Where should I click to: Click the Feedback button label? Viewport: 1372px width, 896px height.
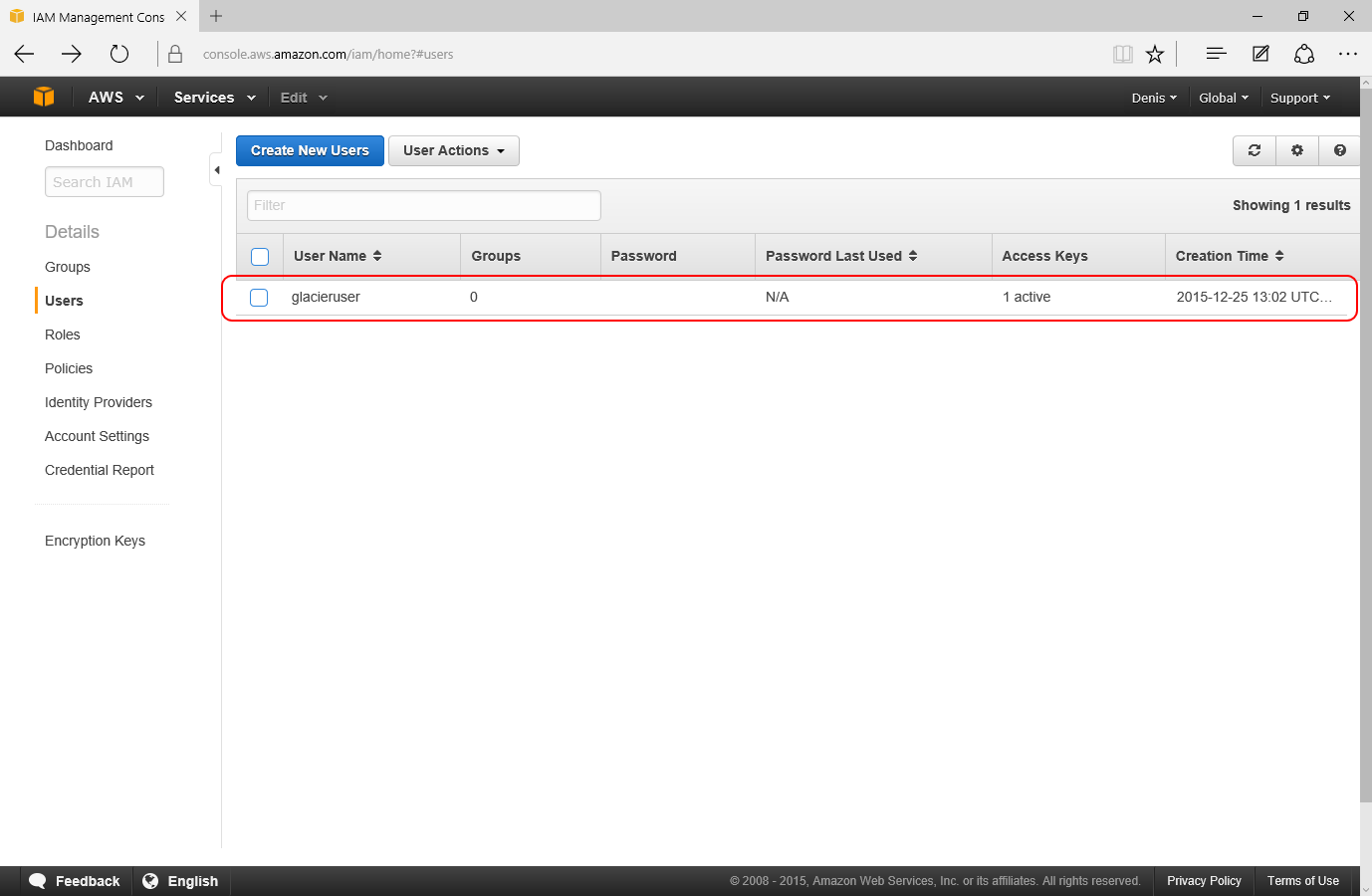click(x=88, y=881)
